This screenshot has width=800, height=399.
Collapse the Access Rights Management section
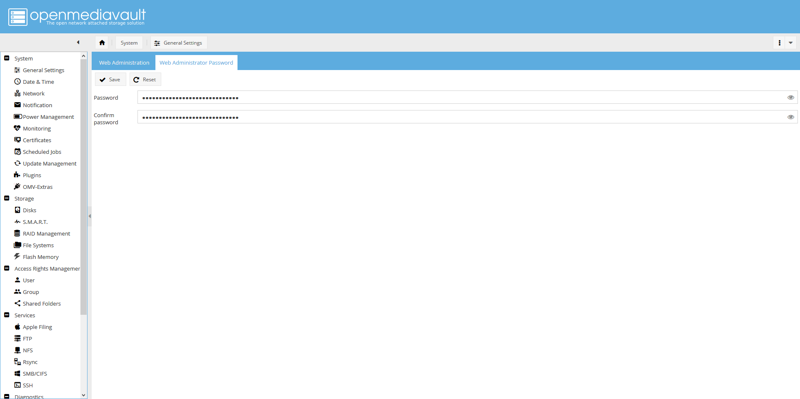(x=7, y=268)
